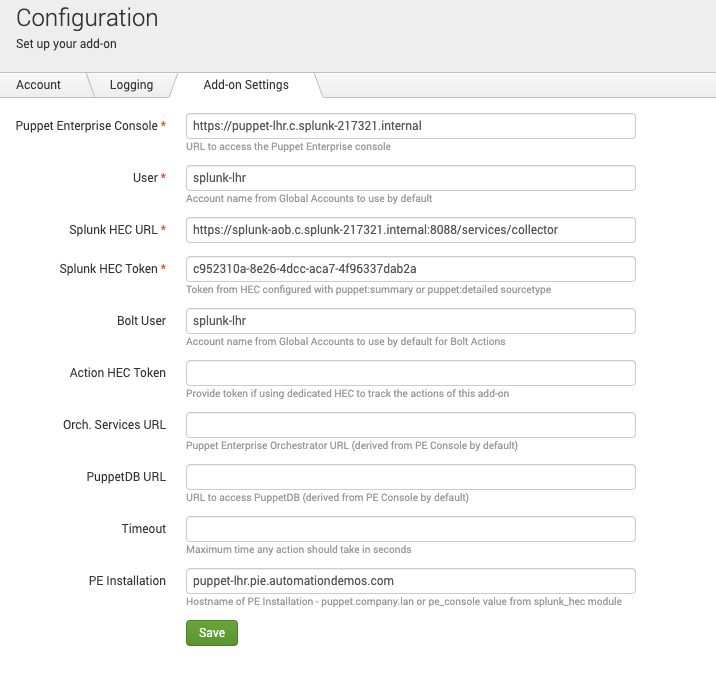
Task: Click 'Hostname of PE Installation' help text
Action: pyautogui.click(x=404, y=601)
